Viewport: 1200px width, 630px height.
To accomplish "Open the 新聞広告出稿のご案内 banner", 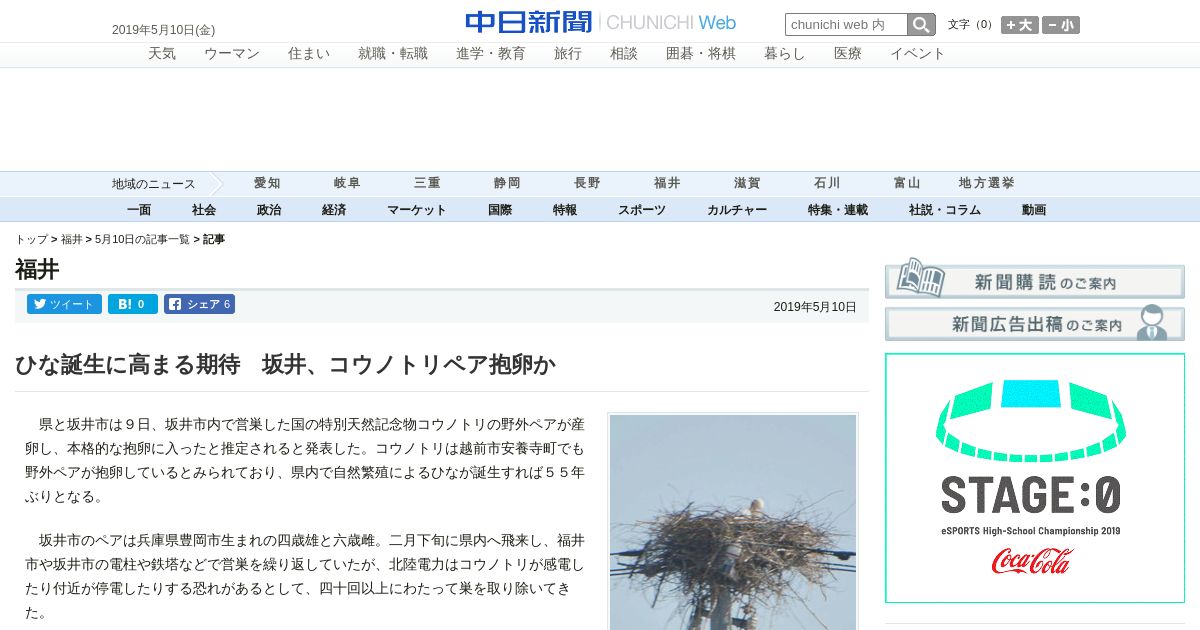I will (1035, 323).
